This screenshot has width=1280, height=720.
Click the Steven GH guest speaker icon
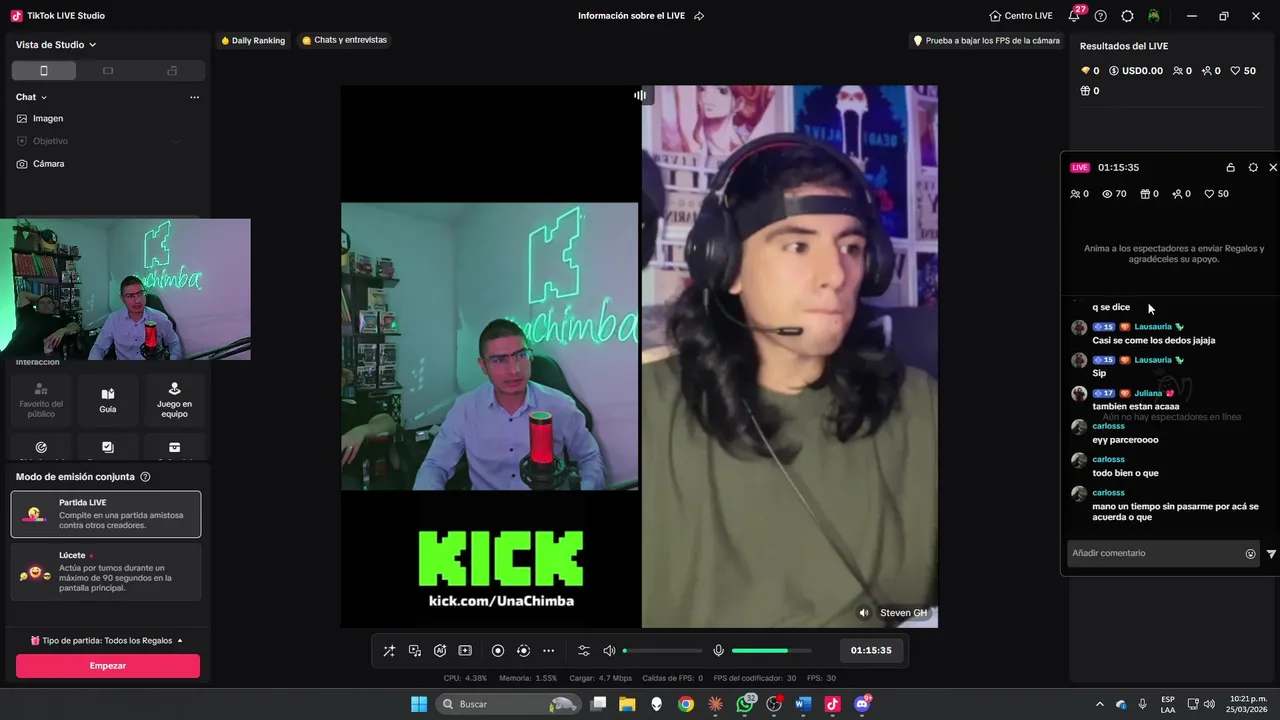tap(864, 613)
